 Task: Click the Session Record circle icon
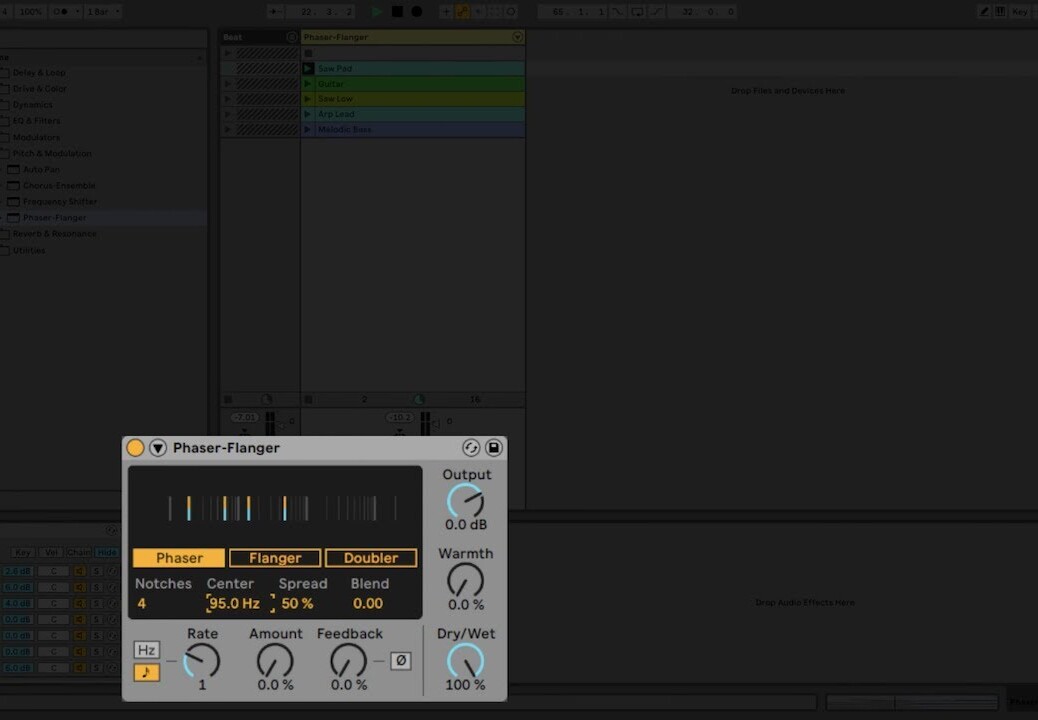click(x=511, y=11)
